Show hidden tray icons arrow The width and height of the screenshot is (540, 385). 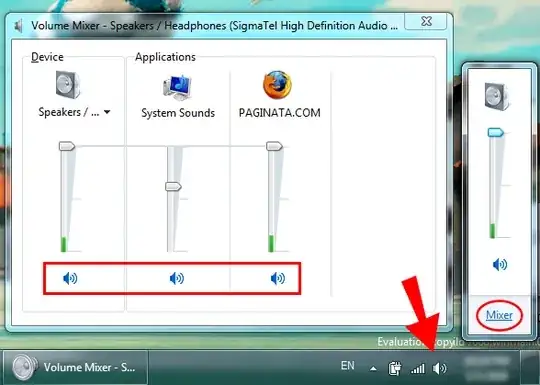(373, 369)
